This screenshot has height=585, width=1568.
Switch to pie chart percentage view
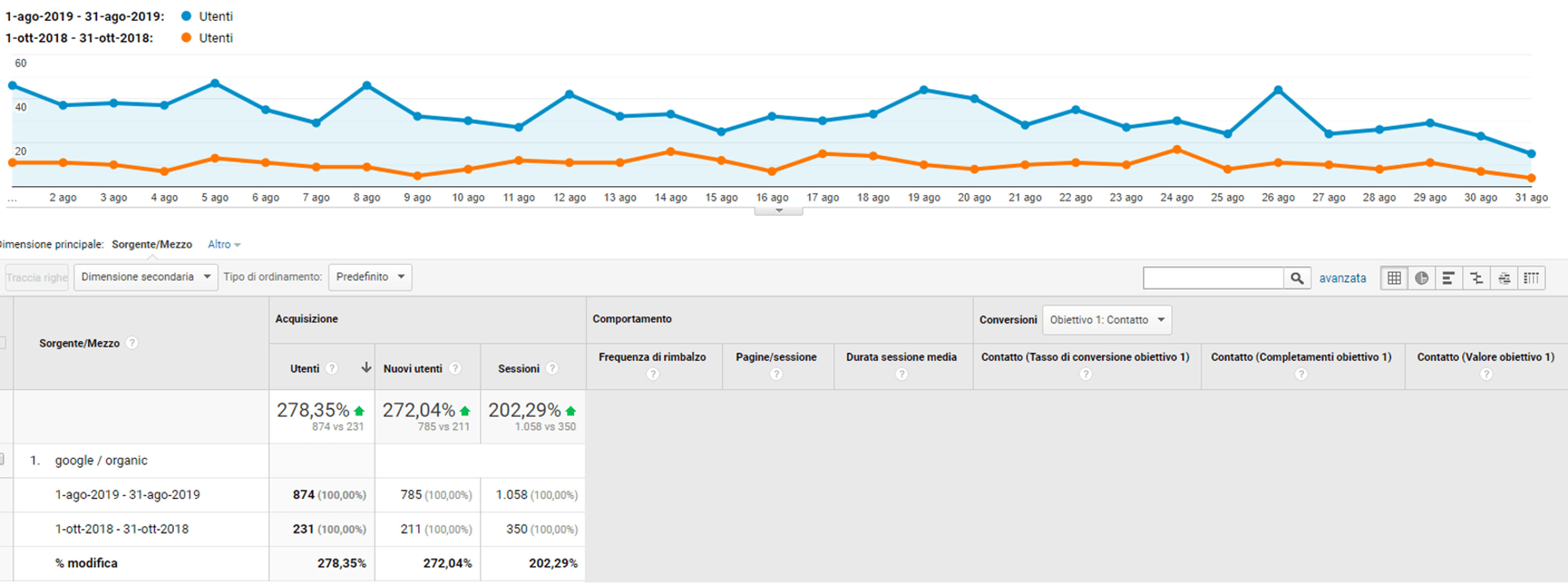coord(1421,278)
